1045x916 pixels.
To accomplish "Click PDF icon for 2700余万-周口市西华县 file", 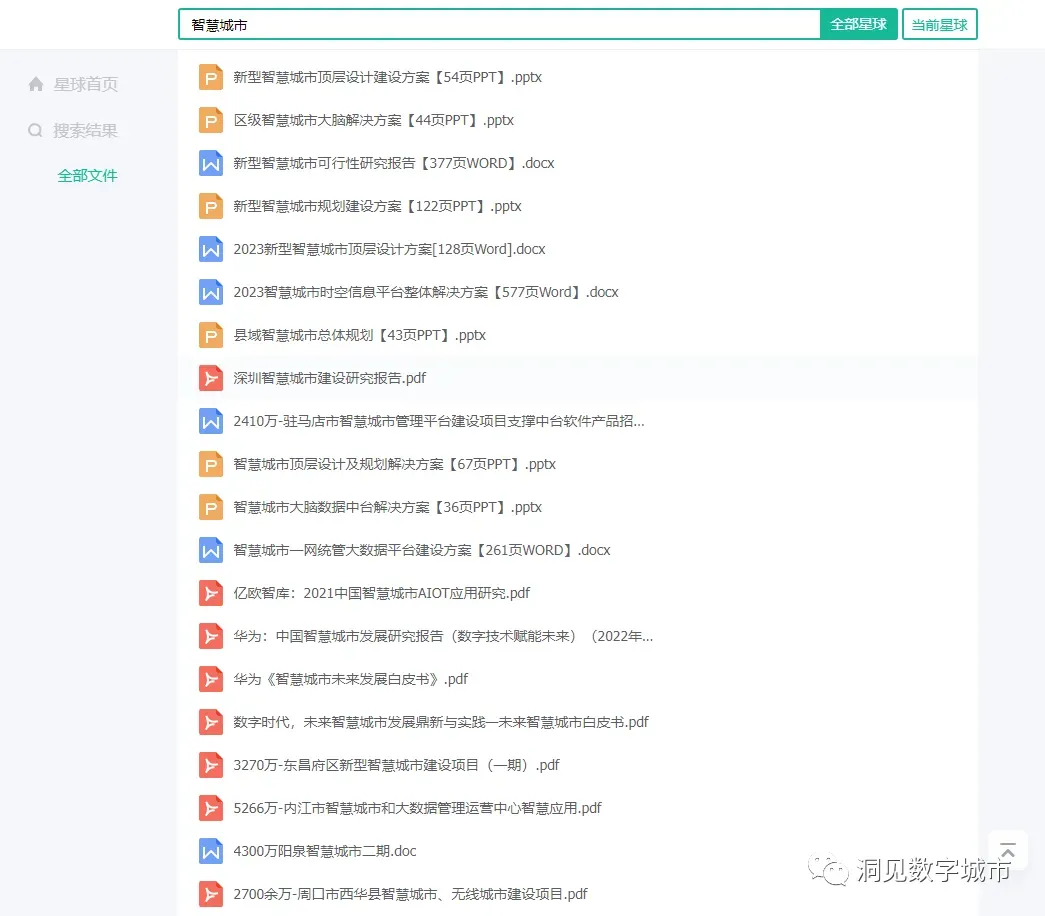I will click(211, 894).
